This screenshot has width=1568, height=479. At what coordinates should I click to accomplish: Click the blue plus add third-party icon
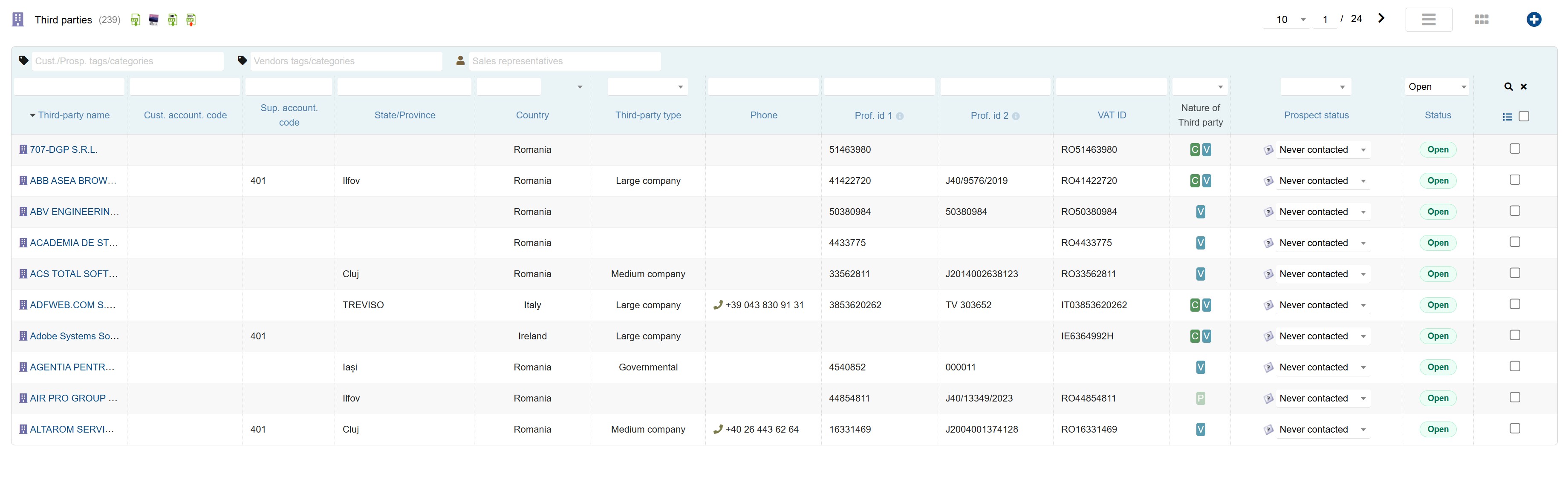[x=1533, y=20]
